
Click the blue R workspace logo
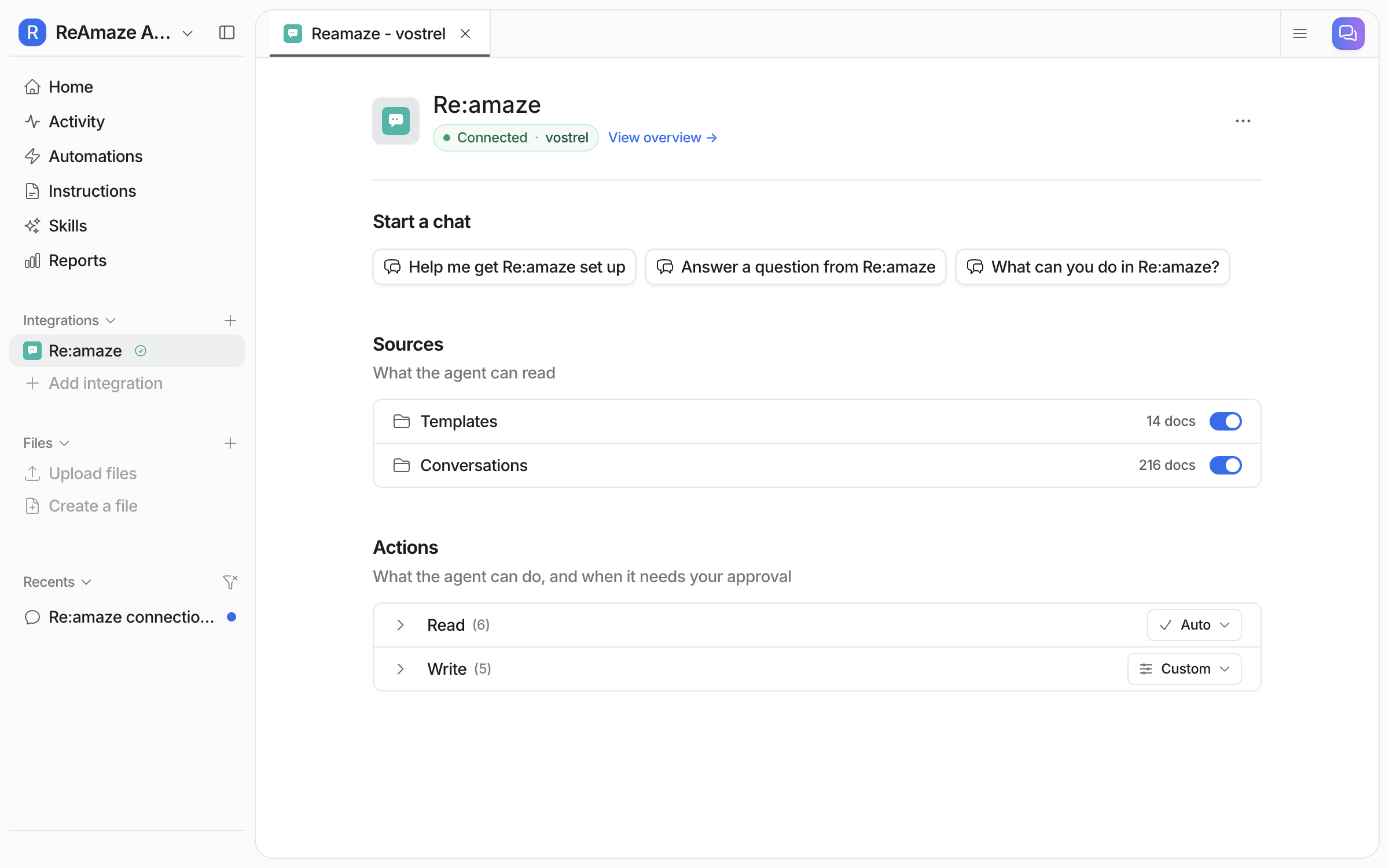coord(32,32)
